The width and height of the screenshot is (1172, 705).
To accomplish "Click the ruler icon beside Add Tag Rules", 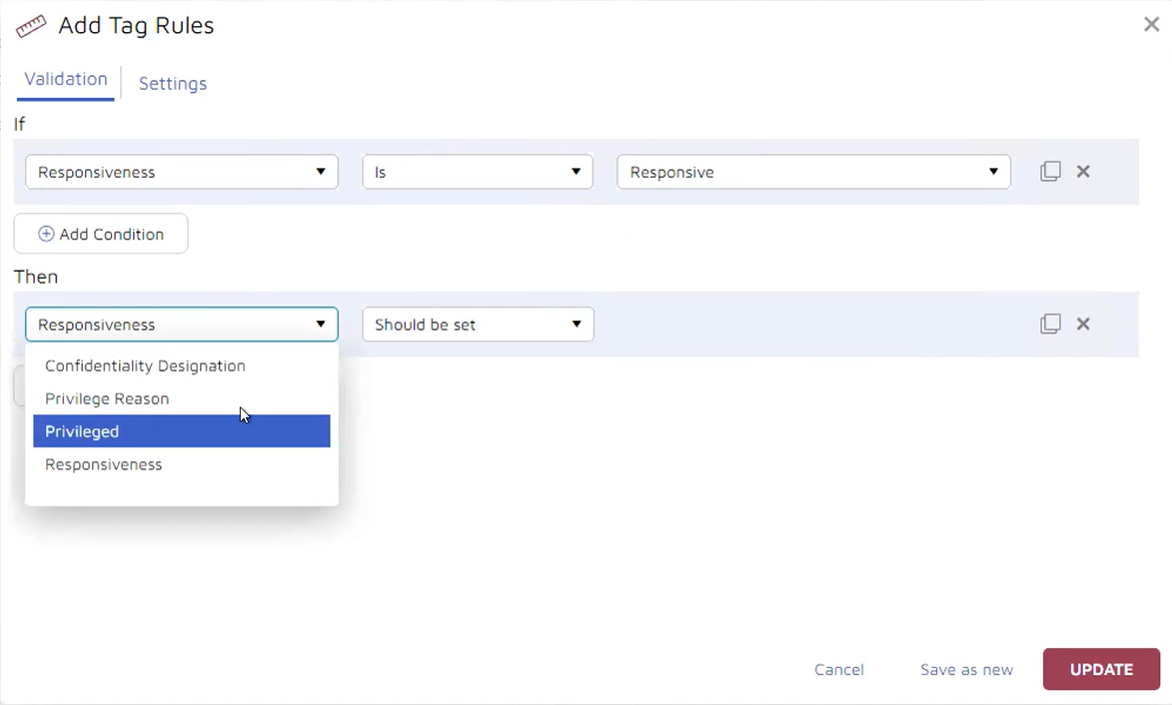I will 31,26.
